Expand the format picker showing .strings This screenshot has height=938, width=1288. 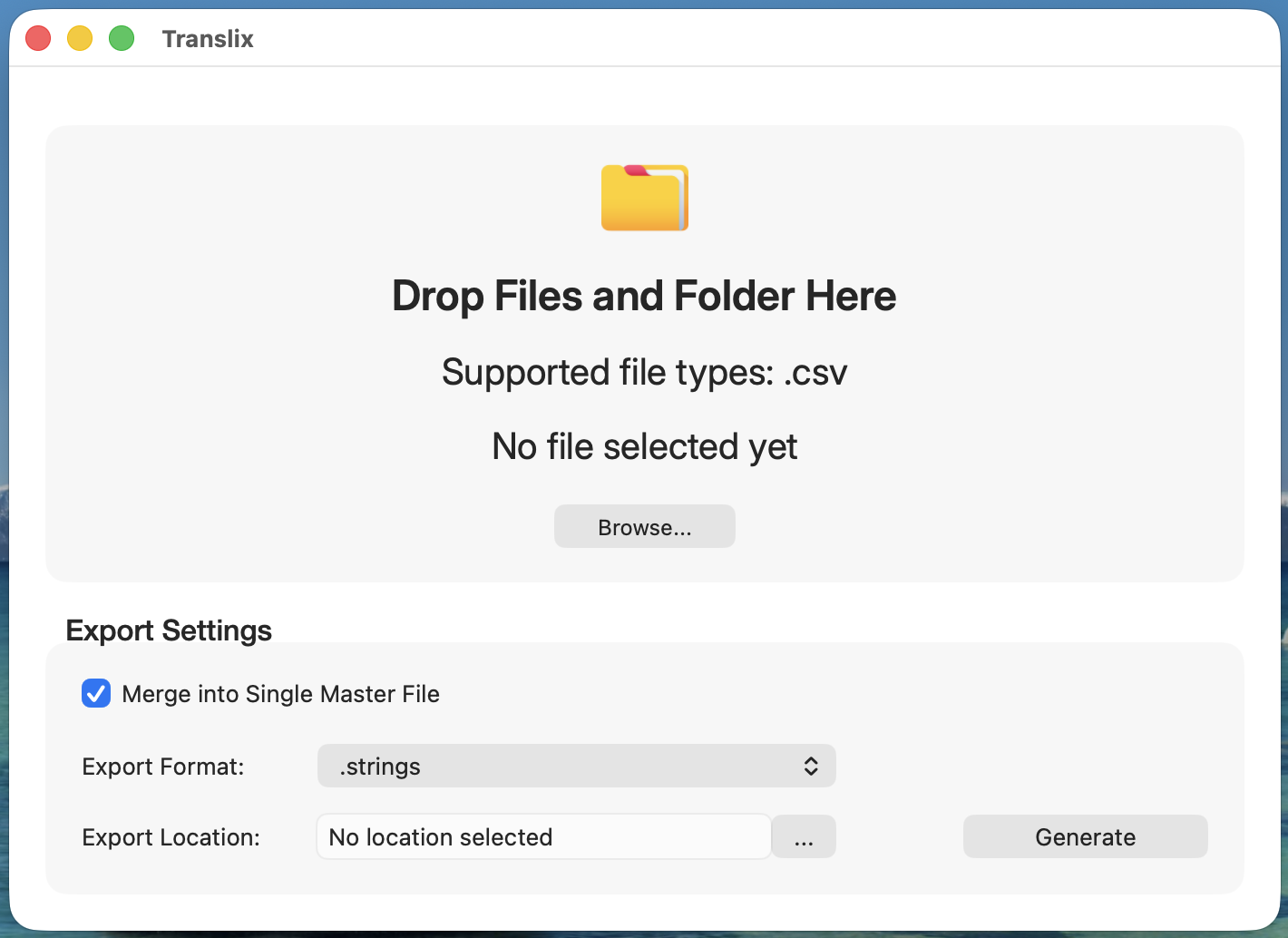577,766
